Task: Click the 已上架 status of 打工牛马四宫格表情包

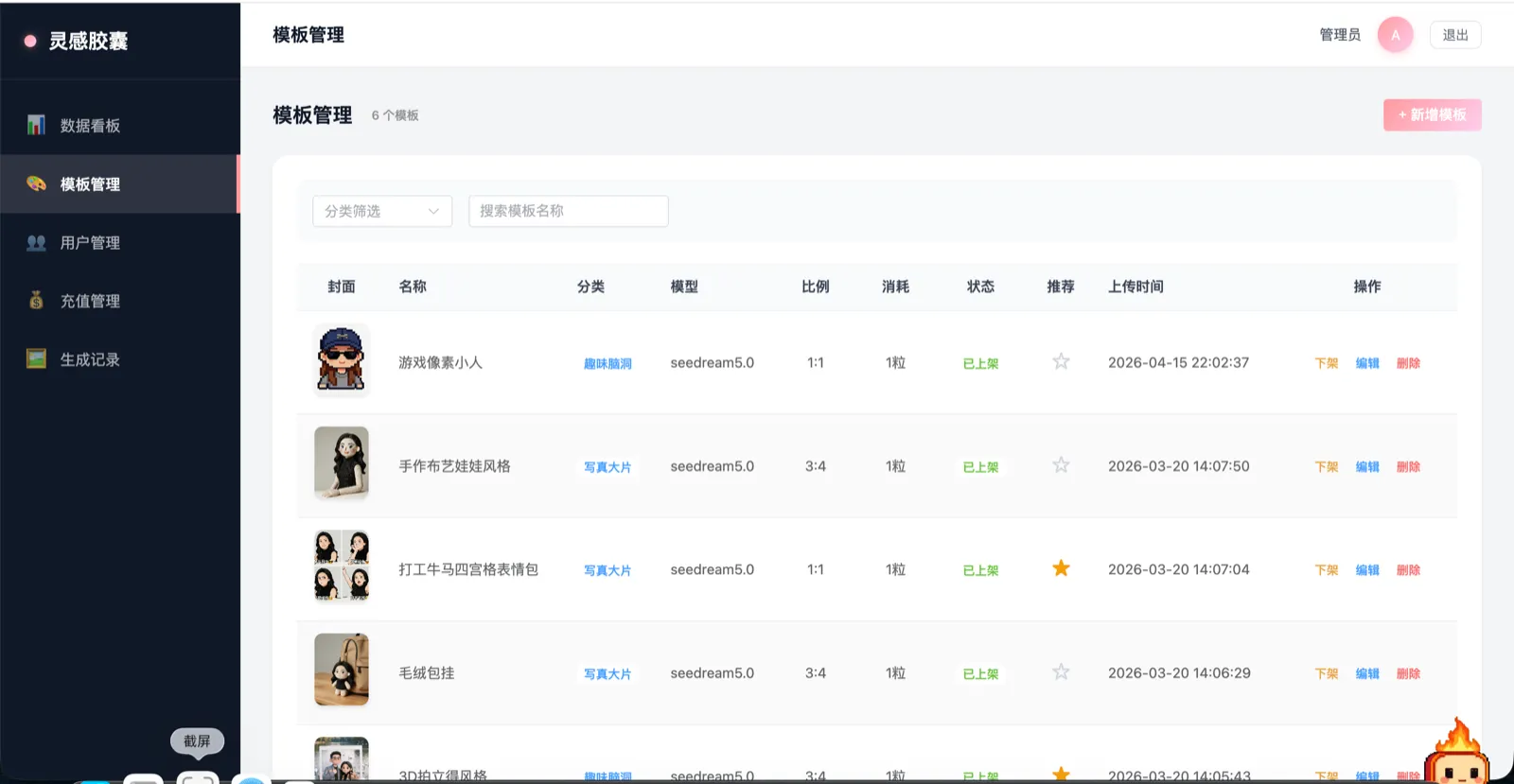Action: pyautogui.click(x=980, y=570)
